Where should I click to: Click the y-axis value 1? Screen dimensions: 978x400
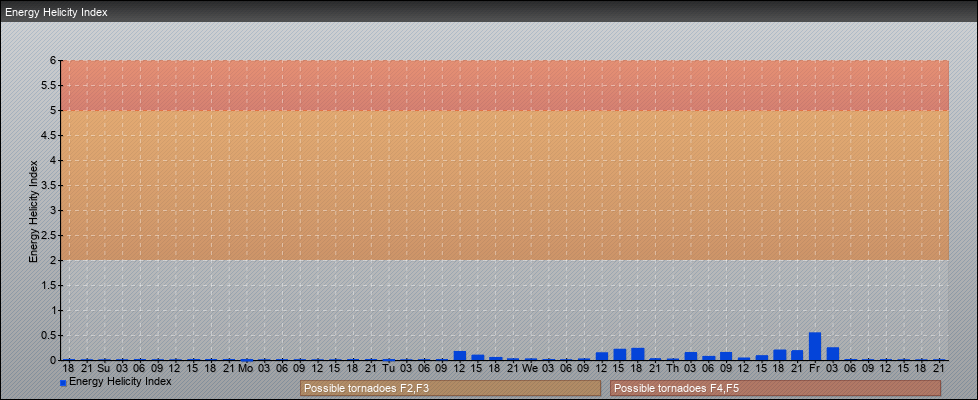(54, 310)
